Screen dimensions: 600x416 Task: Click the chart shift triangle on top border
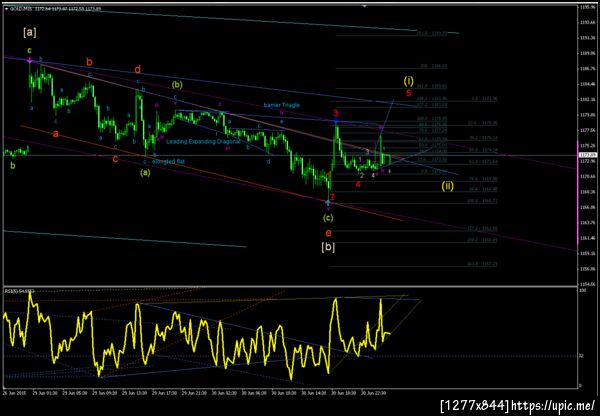(364, 6)
